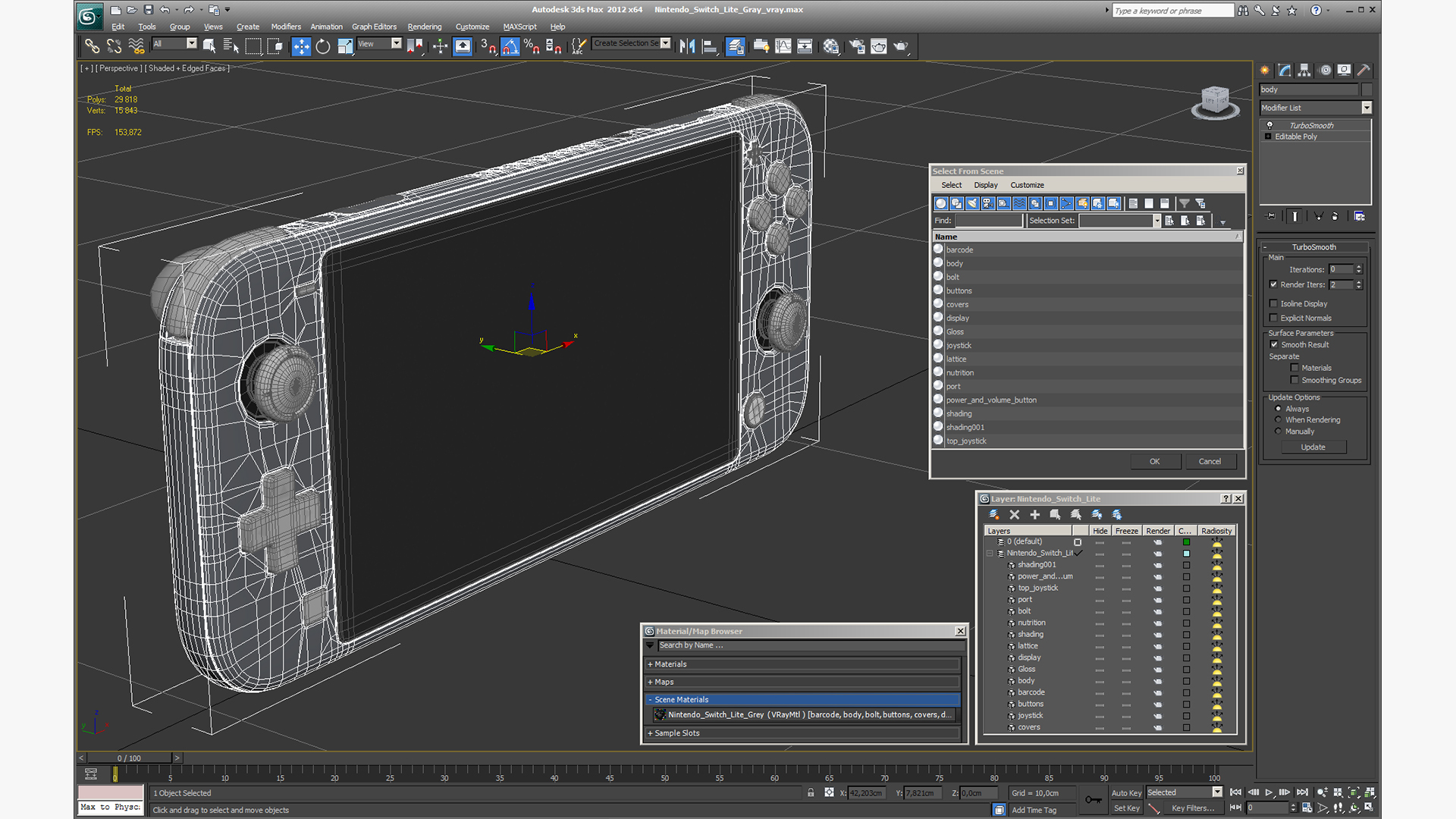Open the Rendering menu
The width and height of the screenshot is (1456, 819).
point(424,27)
